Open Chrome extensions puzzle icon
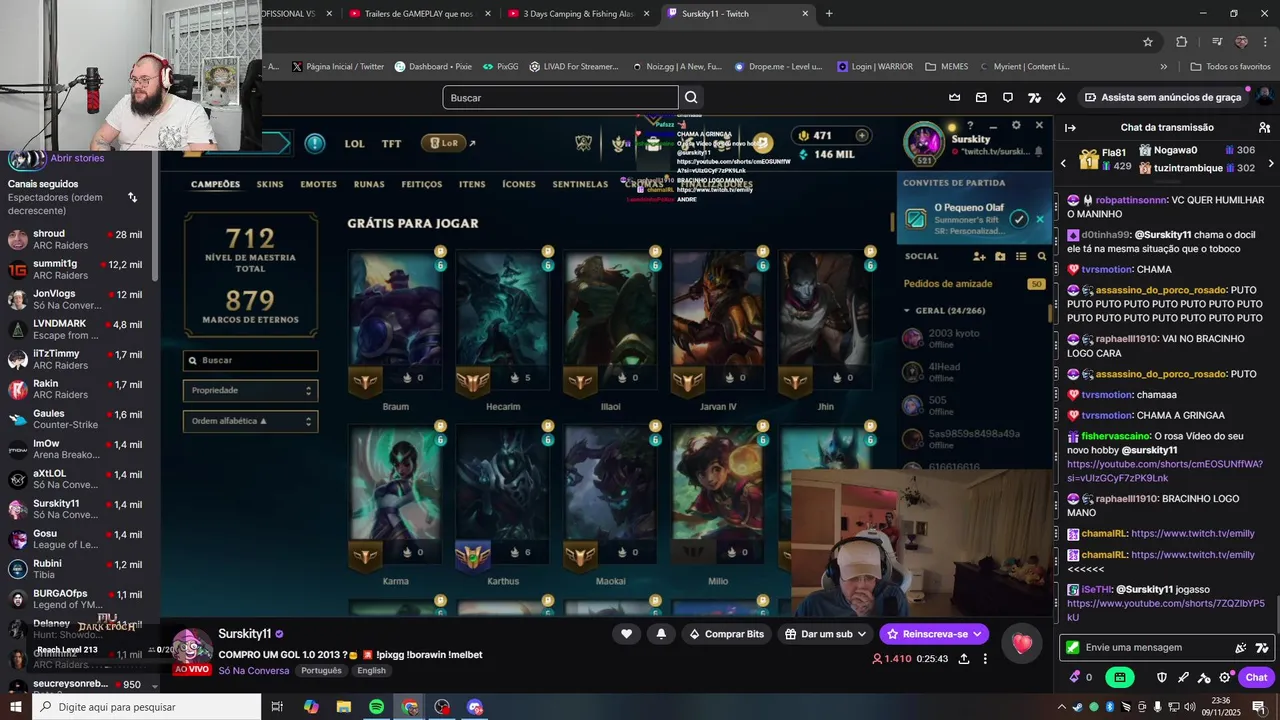This screenshot has width=1280, height=720. (x=1182, y=42)
